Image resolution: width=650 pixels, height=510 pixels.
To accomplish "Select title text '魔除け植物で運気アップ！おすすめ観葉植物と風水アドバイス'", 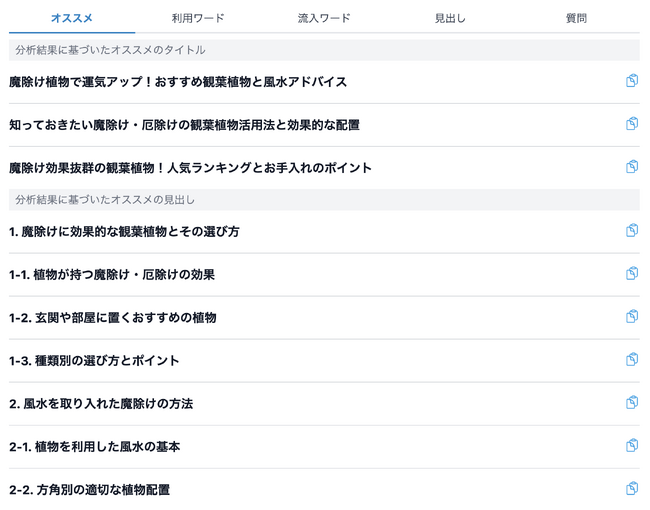I will pyautogui.click(x=178, y=82).
